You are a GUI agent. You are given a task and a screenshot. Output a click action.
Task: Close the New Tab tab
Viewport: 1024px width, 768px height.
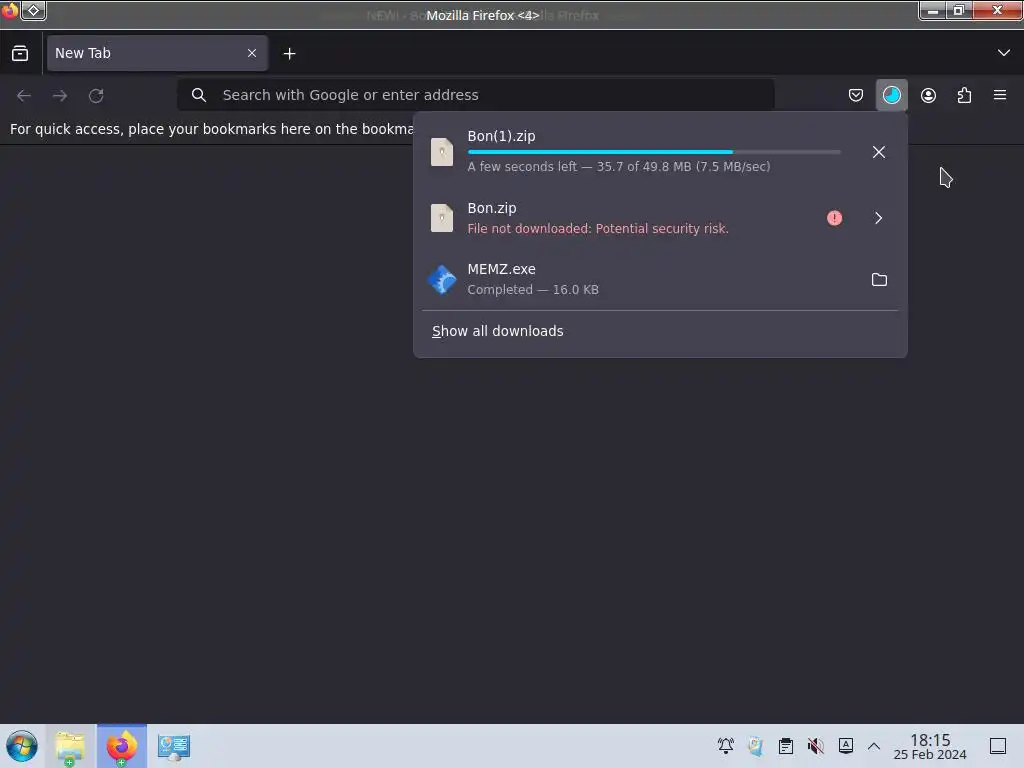(x=251, y=53)
